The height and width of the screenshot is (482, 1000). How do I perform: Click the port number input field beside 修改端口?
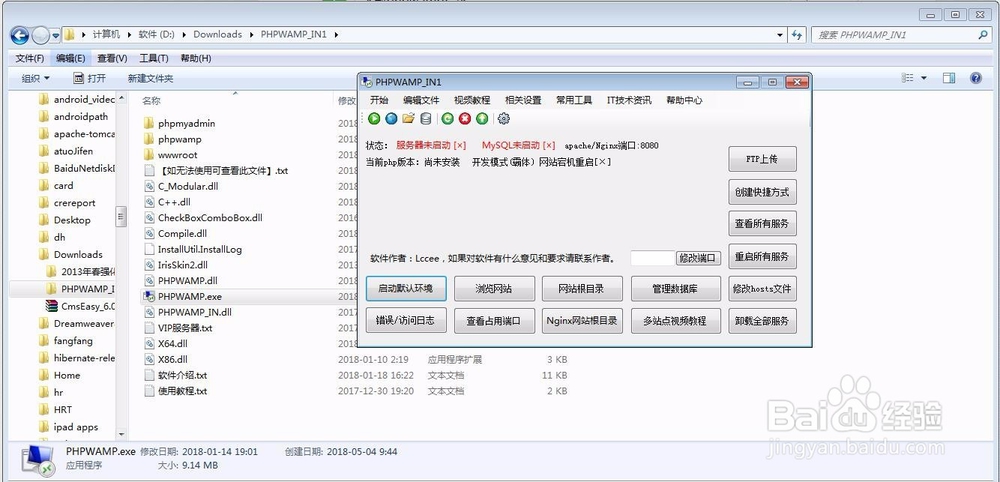pyautogui.click(x=652, y=258)
